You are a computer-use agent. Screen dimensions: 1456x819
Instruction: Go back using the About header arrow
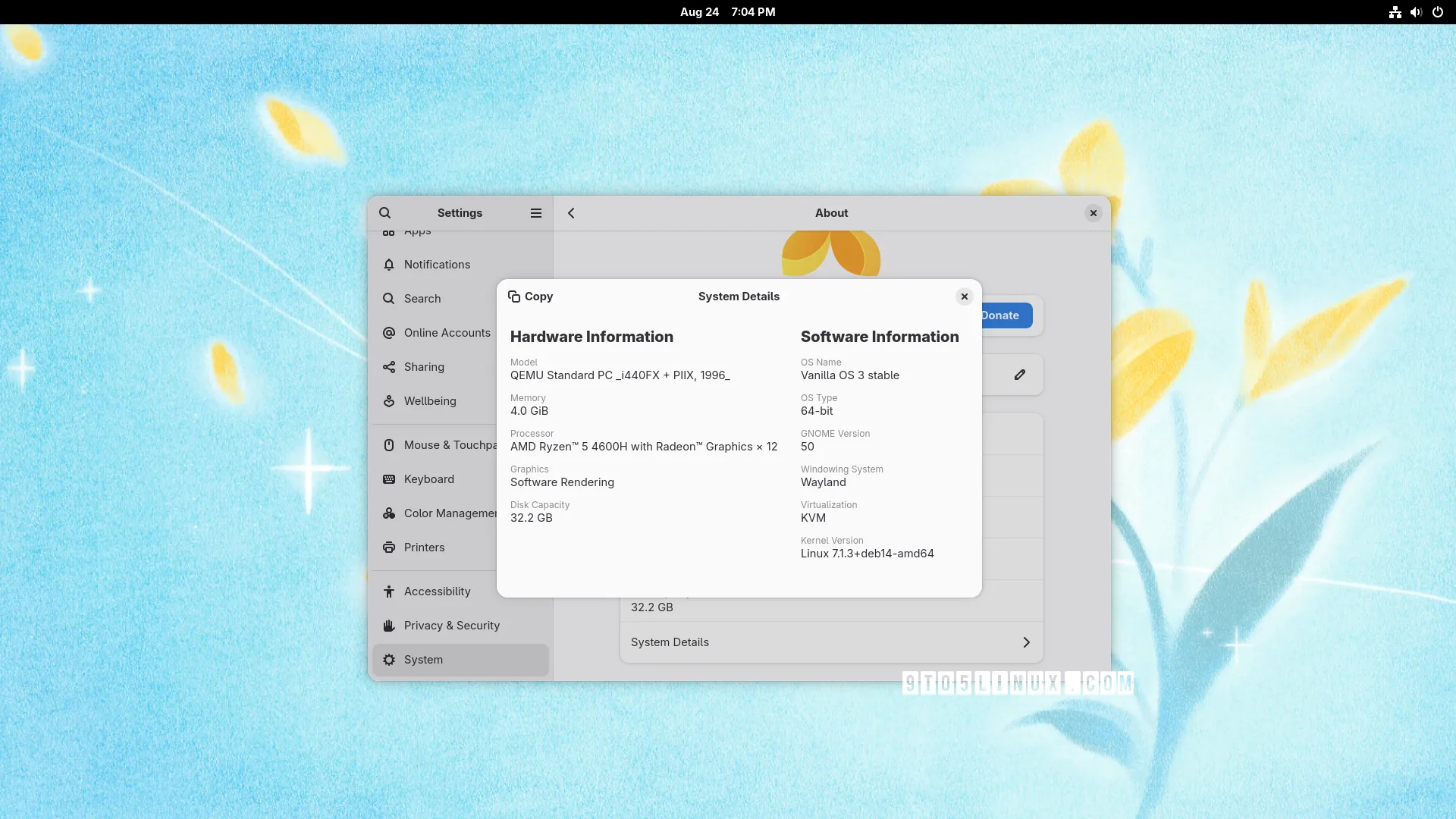[x=571, y=213]
